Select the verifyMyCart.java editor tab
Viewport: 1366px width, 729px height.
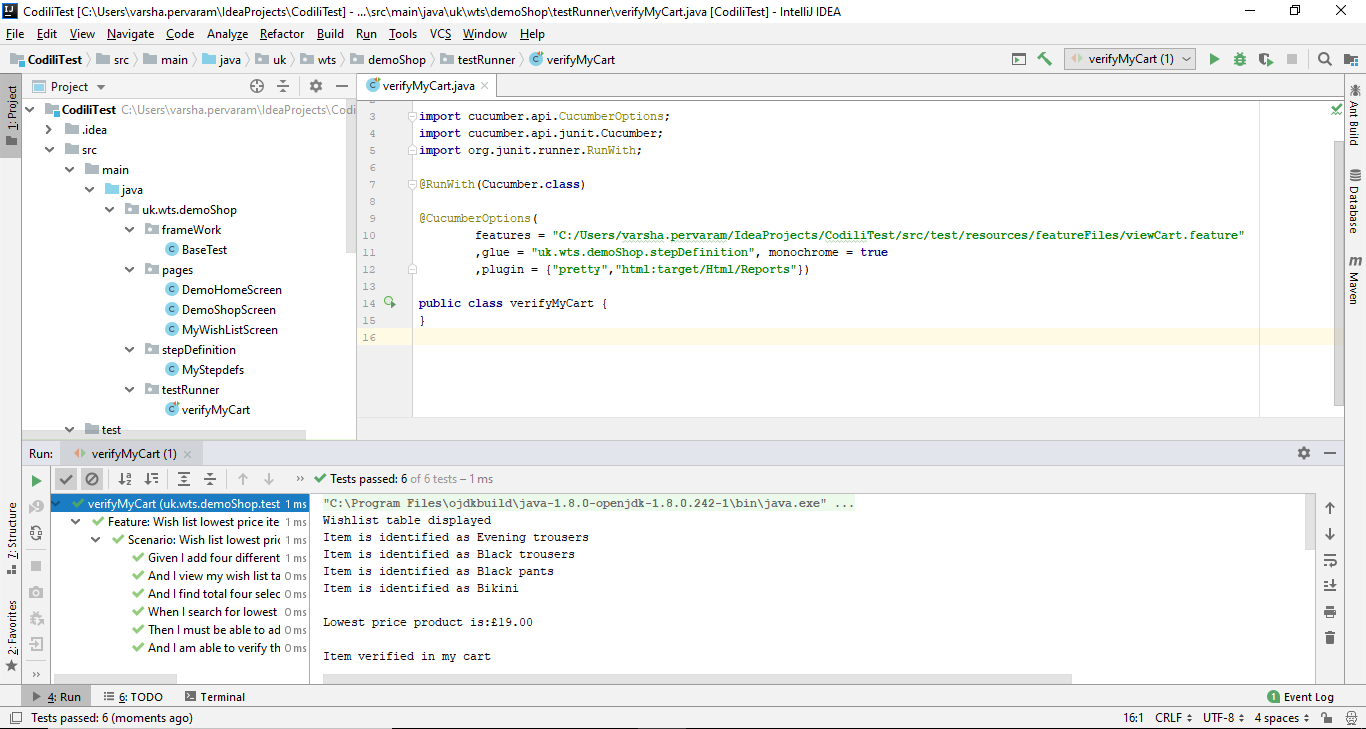428,86
